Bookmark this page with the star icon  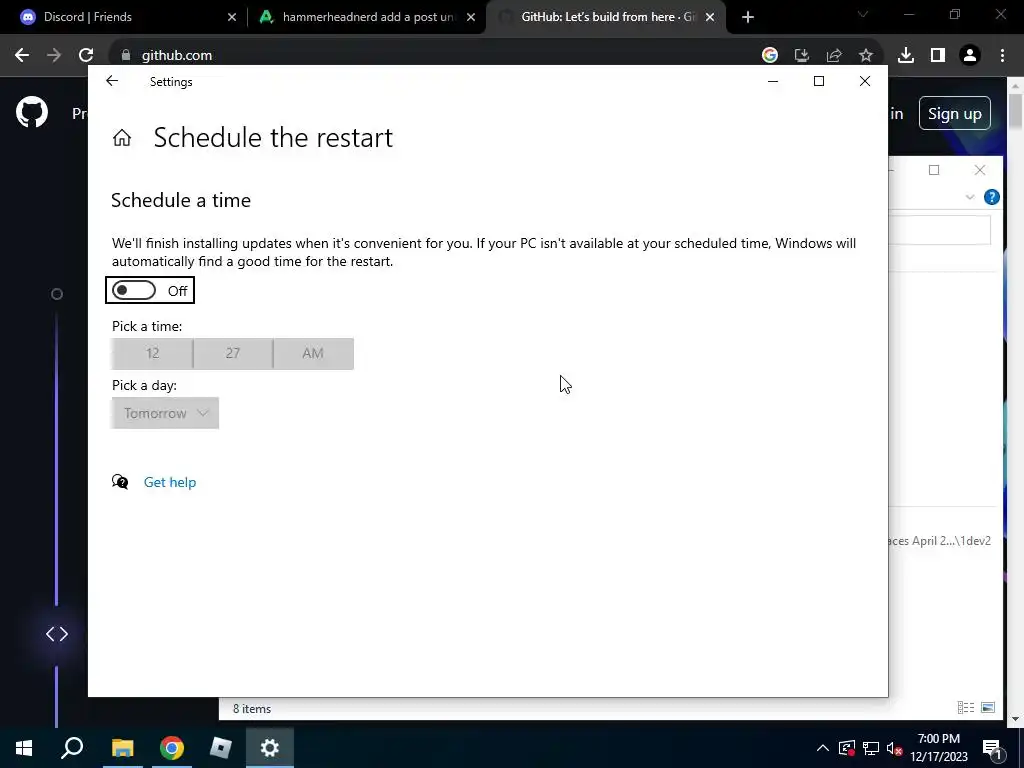(x=866, y=56)
